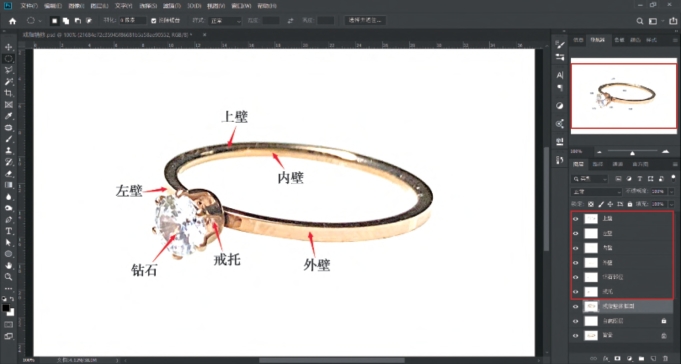Hide the 上壁 layer via eye icon

tap(576, 219)
